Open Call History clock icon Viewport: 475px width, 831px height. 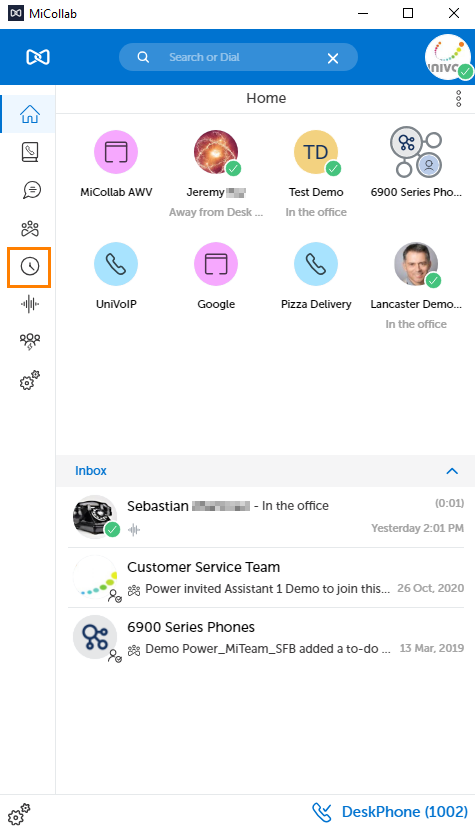click(30, 267)
